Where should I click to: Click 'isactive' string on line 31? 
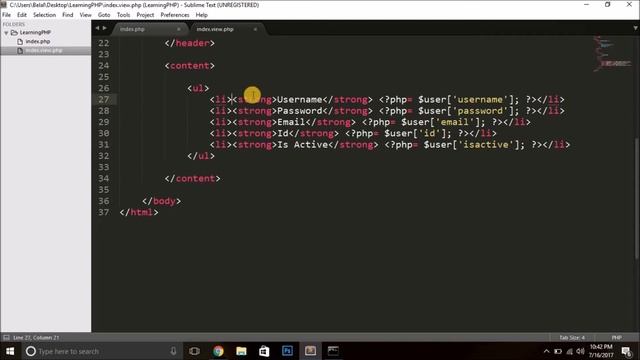486,145
